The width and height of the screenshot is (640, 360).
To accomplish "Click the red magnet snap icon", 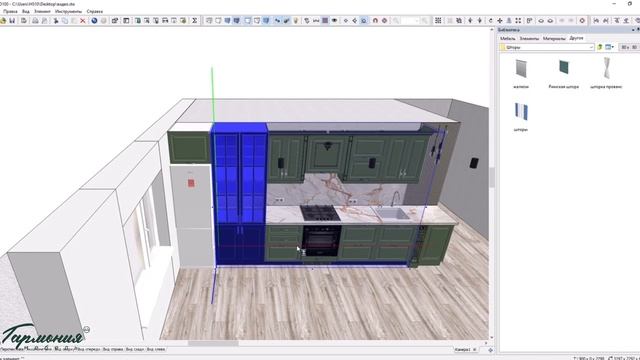I will pos(375,20).
